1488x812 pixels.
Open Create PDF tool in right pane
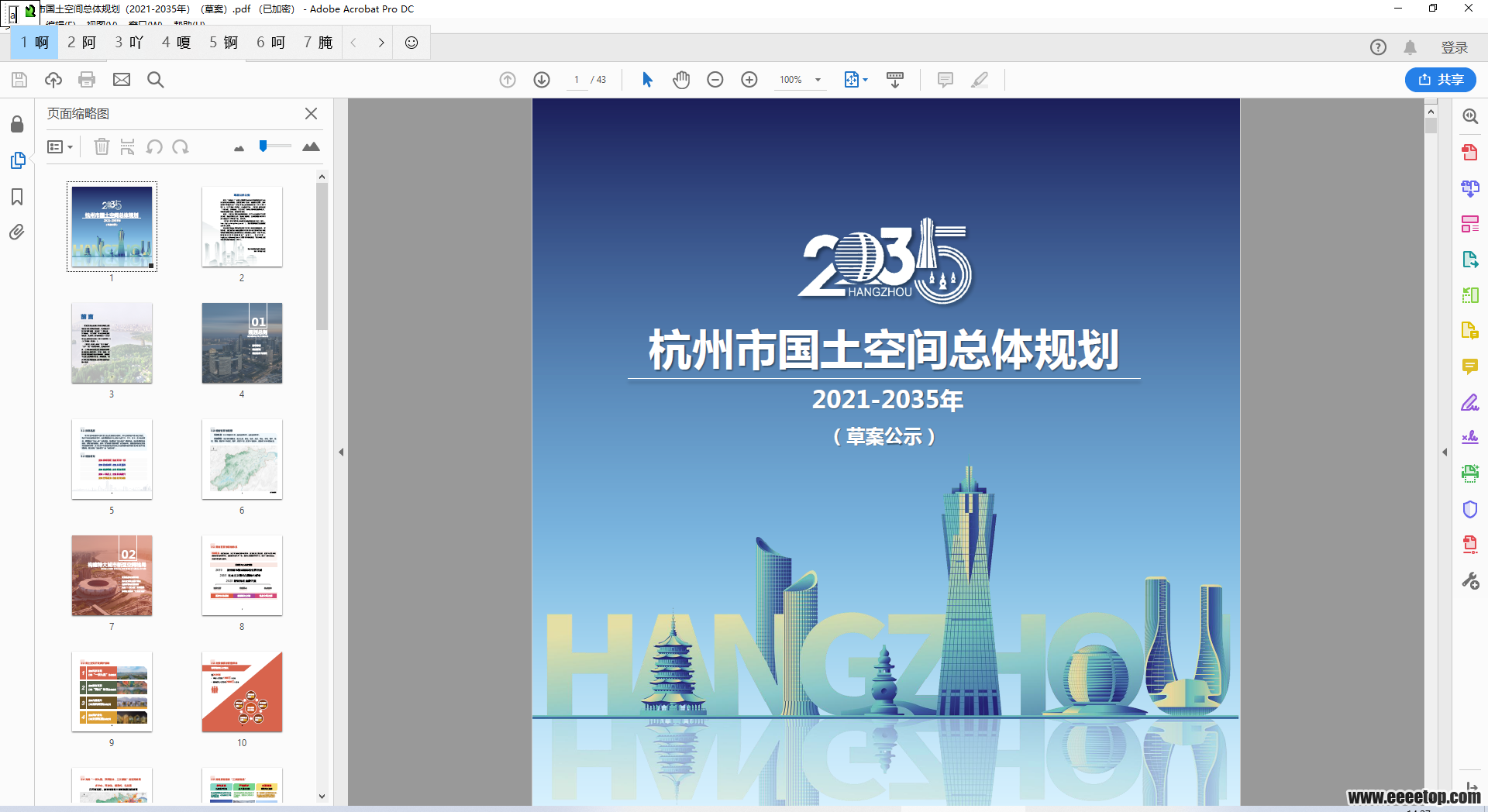click(1469, 153)
